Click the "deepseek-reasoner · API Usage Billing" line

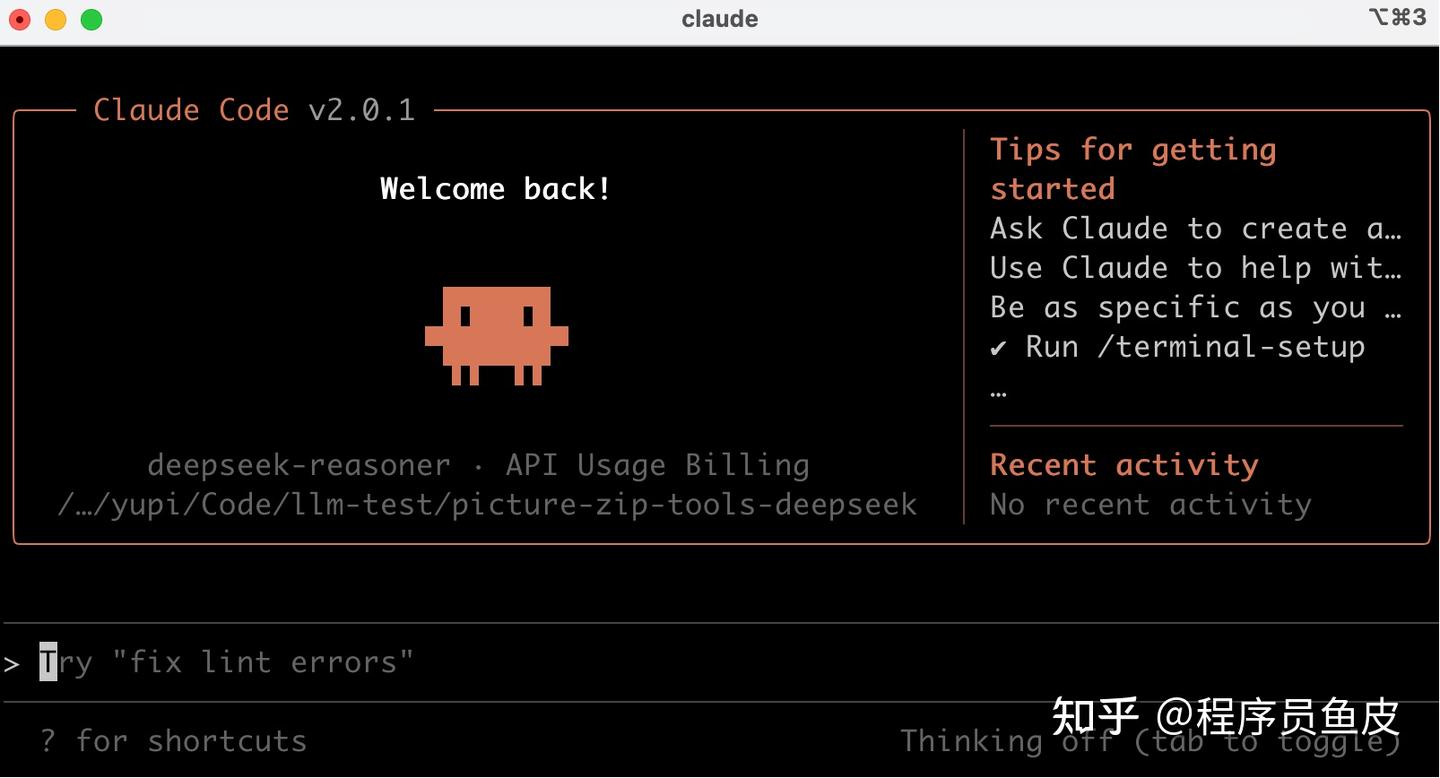click(478, 465)
